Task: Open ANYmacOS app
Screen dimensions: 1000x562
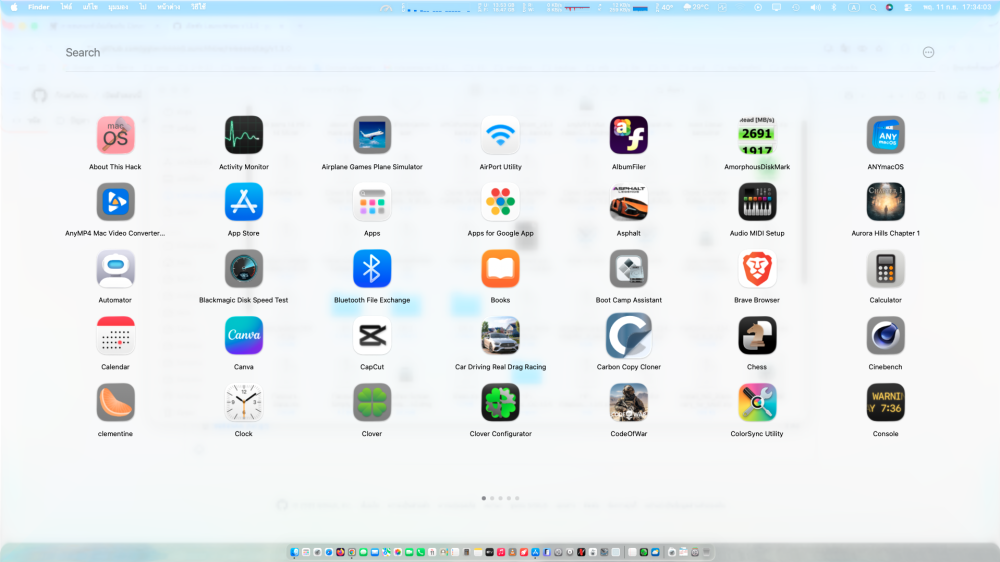Action: (885, 135)
